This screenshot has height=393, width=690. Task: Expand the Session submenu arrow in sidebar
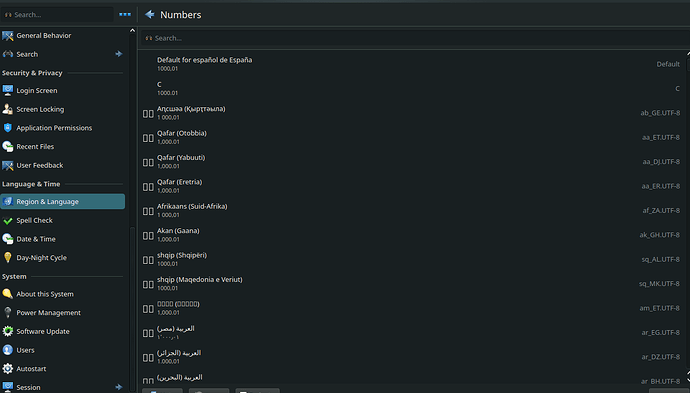(x=119, y=387)
